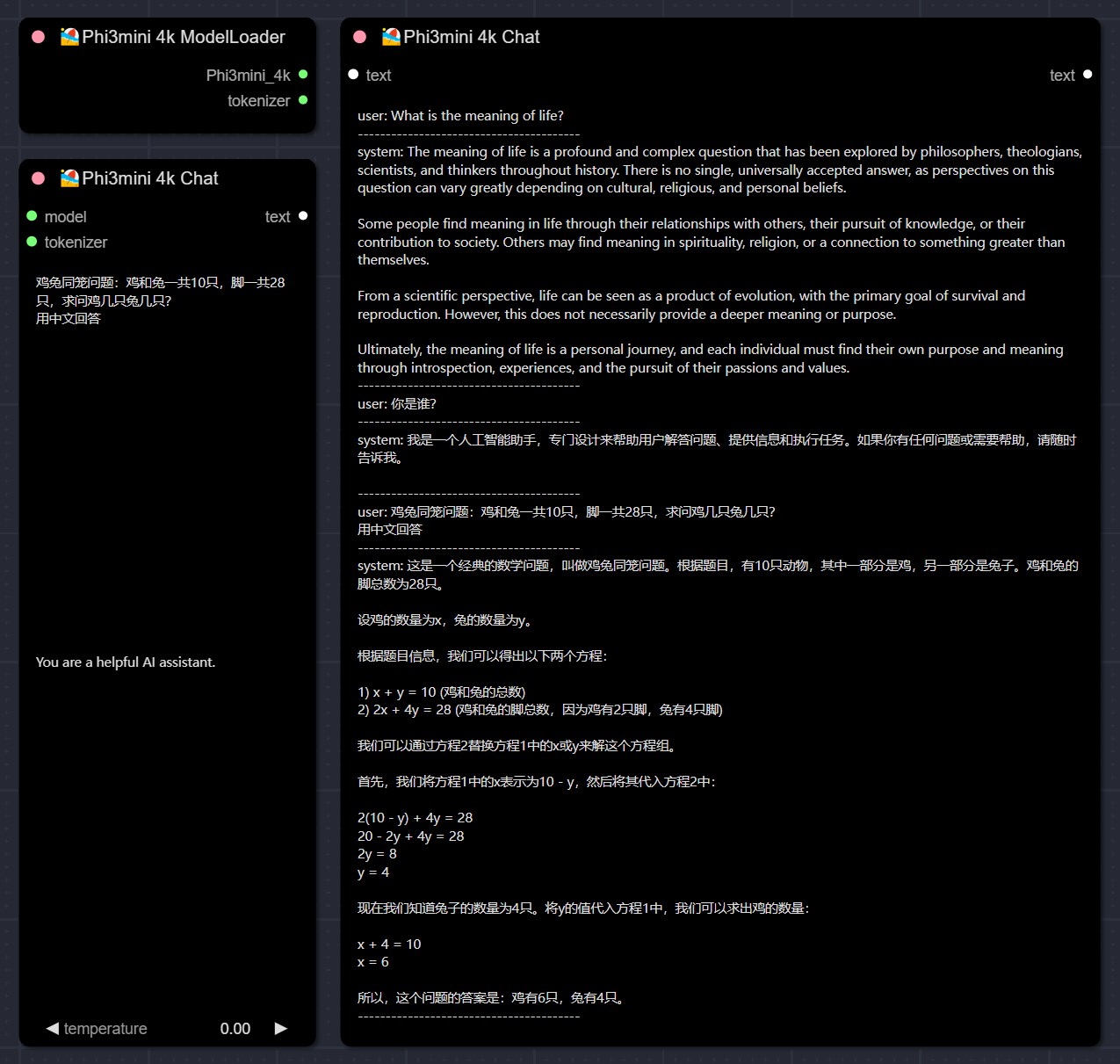Click the text output port beside the model input
Screen dimensions: 1120x1064
click(303, 216)
